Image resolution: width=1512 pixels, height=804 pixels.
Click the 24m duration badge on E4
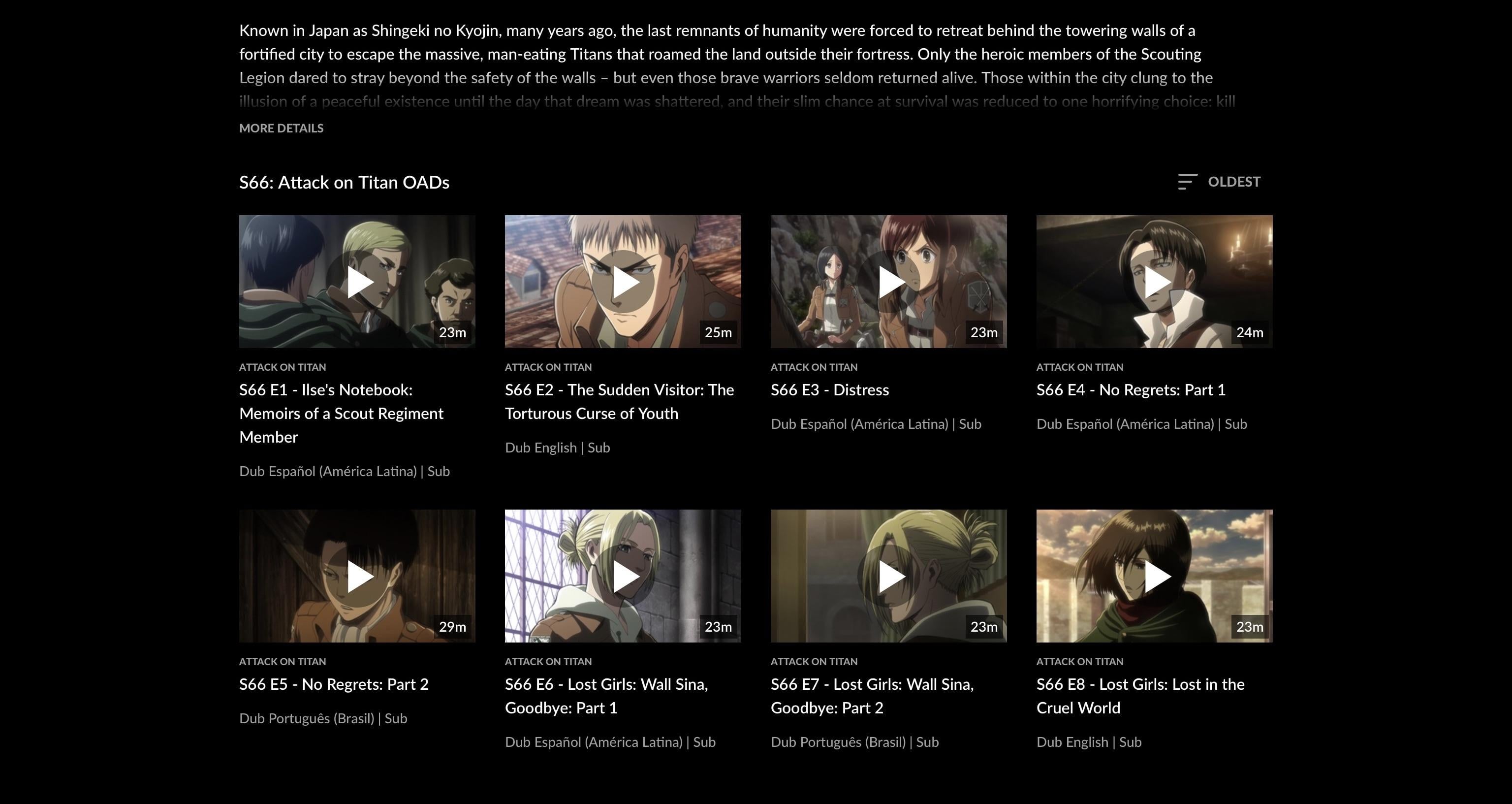[x=1250, y=332]
